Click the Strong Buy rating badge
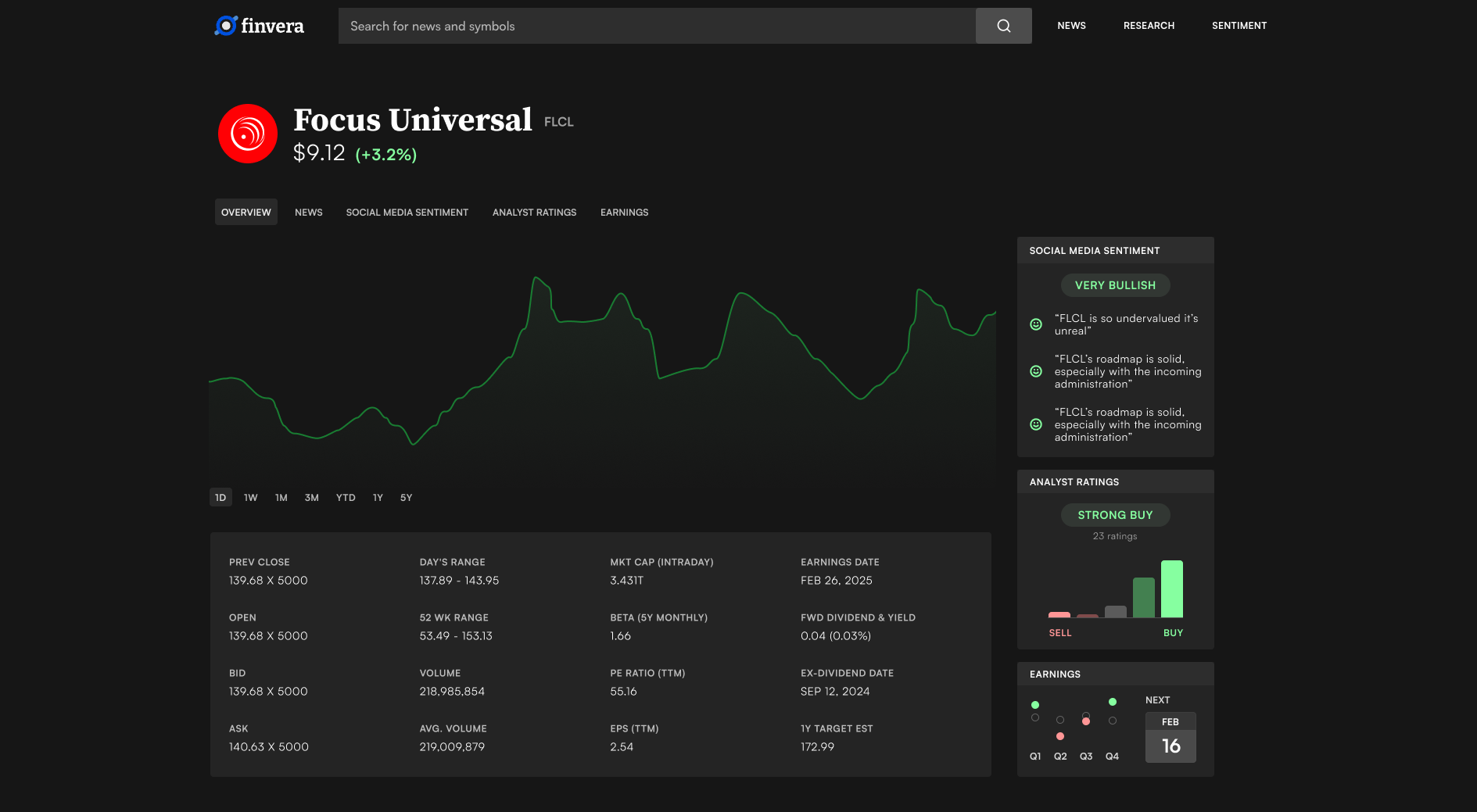Image resolution: width=1477 pixels, height=812 pixels. point(1115,515)
